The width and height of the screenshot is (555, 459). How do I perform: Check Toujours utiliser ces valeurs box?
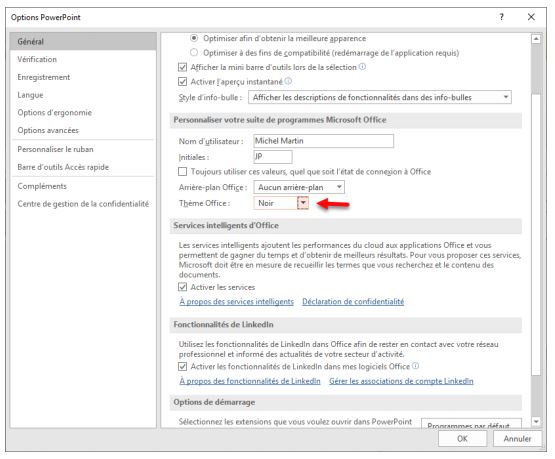182,172
